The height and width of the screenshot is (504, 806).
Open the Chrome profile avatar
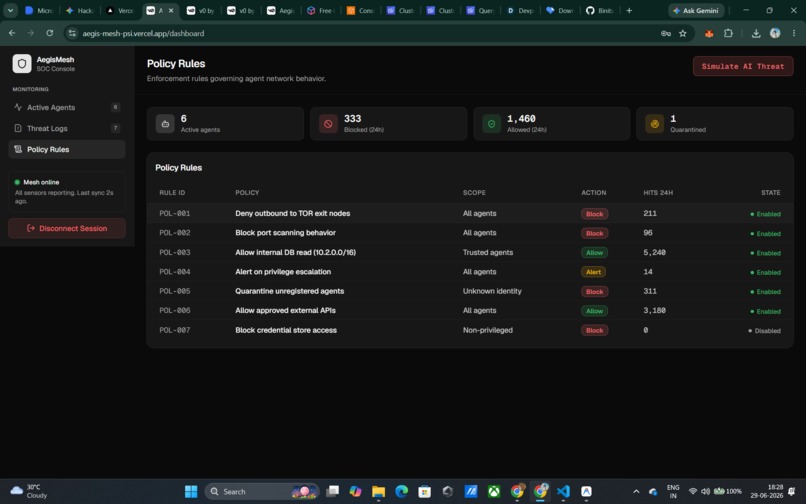pyautogui.click(x=775, y=33)
